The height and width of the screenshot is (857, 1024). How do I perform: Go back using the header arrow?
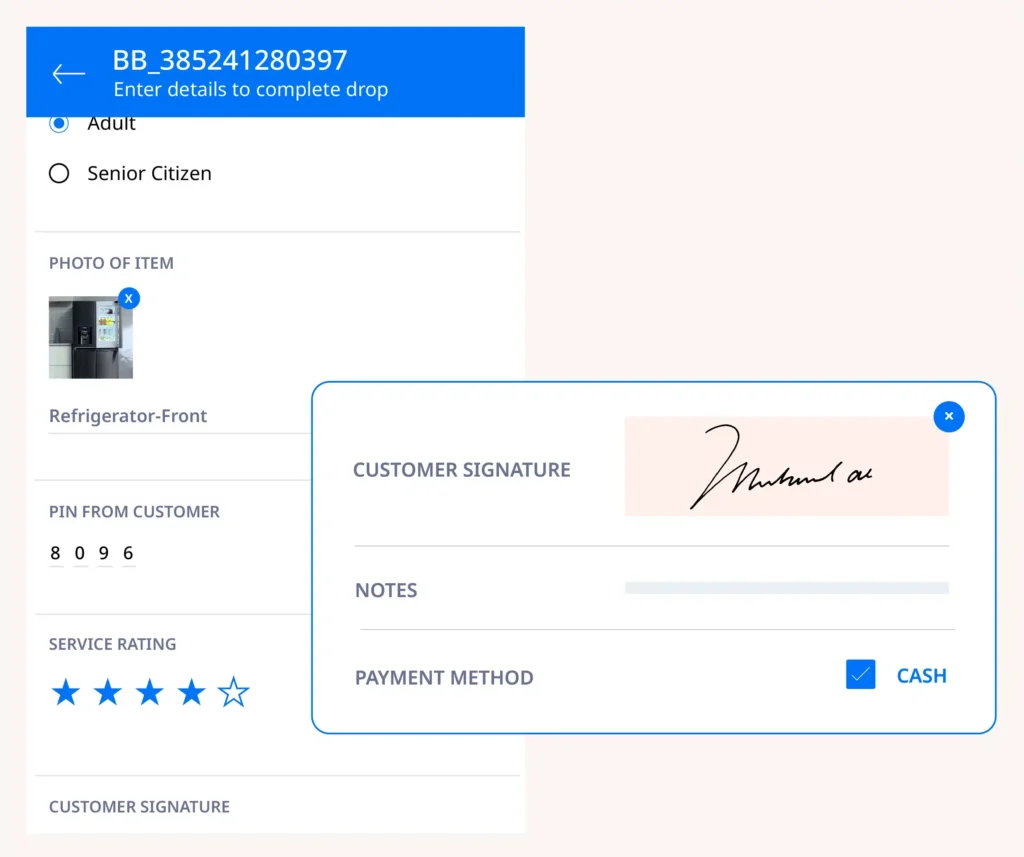[68, 74]
